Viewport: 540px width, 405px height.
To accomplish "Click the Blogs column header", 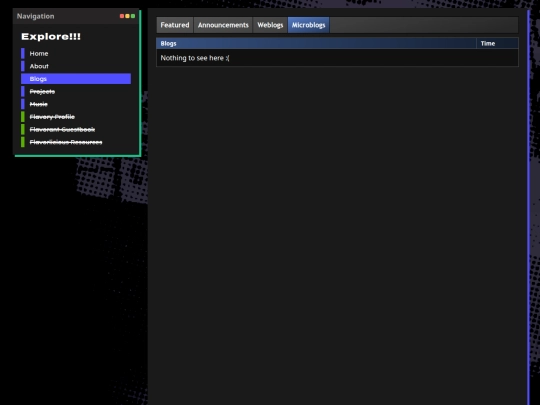I will pyautogui.click(x=316, y=43).
